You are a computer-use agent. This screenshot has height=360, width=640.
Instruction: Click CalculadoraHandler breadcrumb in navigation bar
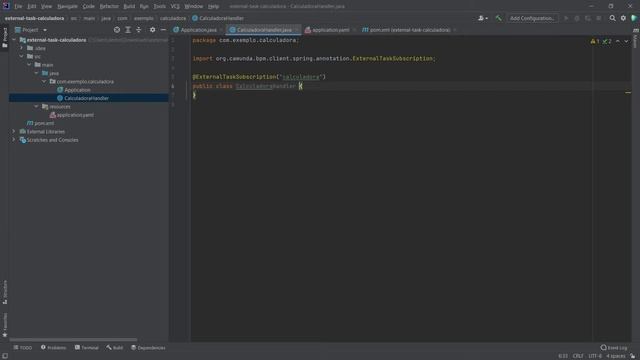pyautogui.click(x=218, y=18)
